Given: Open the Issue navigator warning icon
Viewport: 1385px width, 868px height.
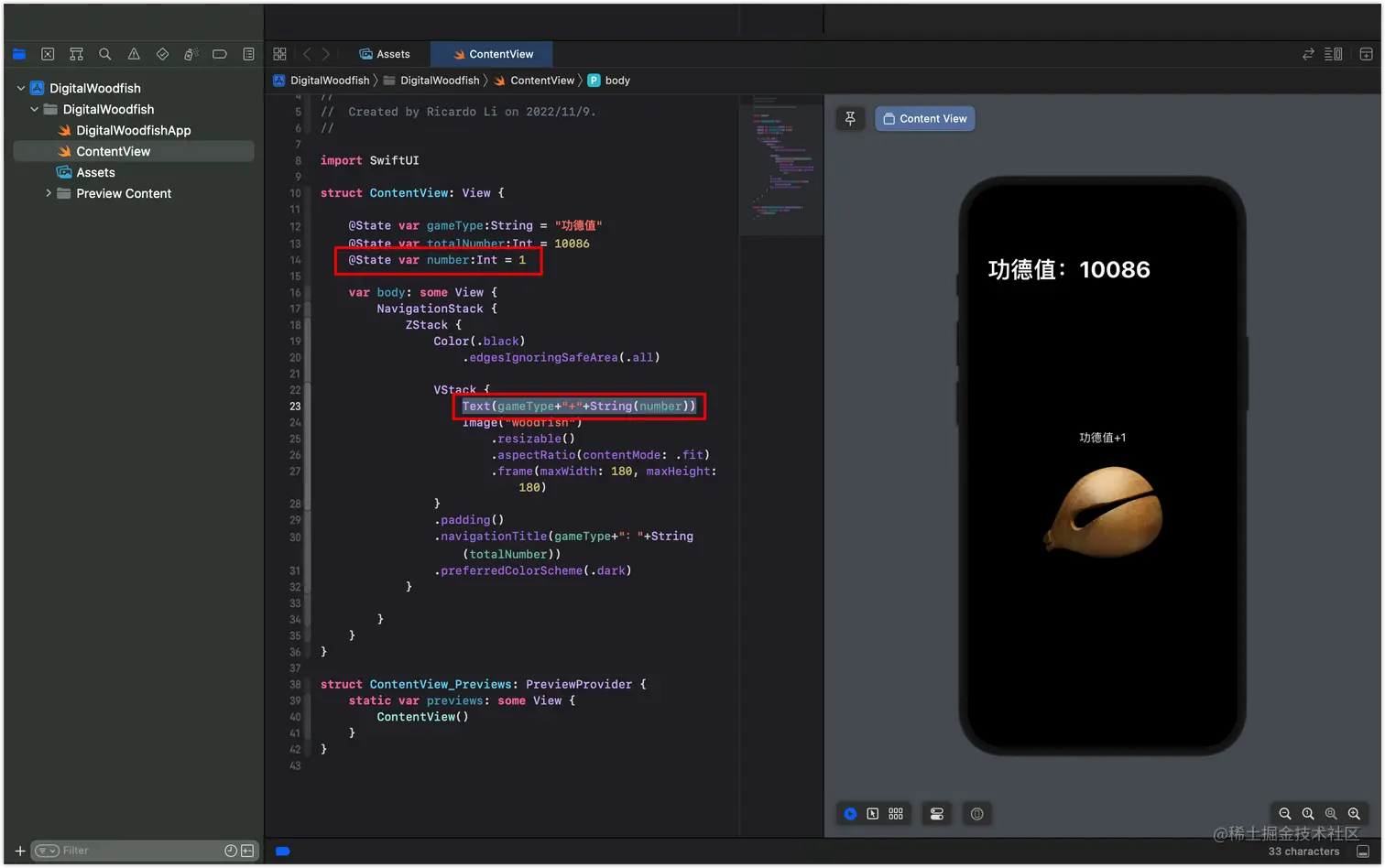Looking at the screenshot, I should (x=134, y=54).
